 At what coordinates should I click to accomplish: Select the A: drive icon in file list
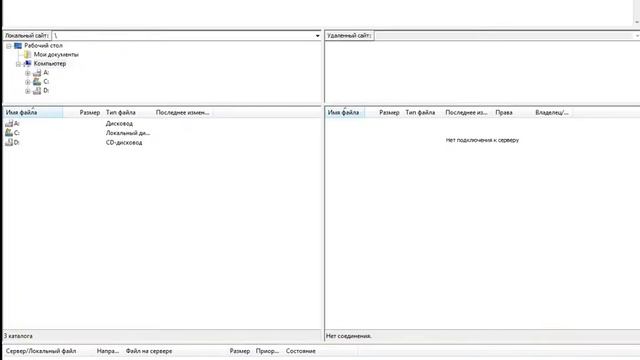(x=9, y=123)
